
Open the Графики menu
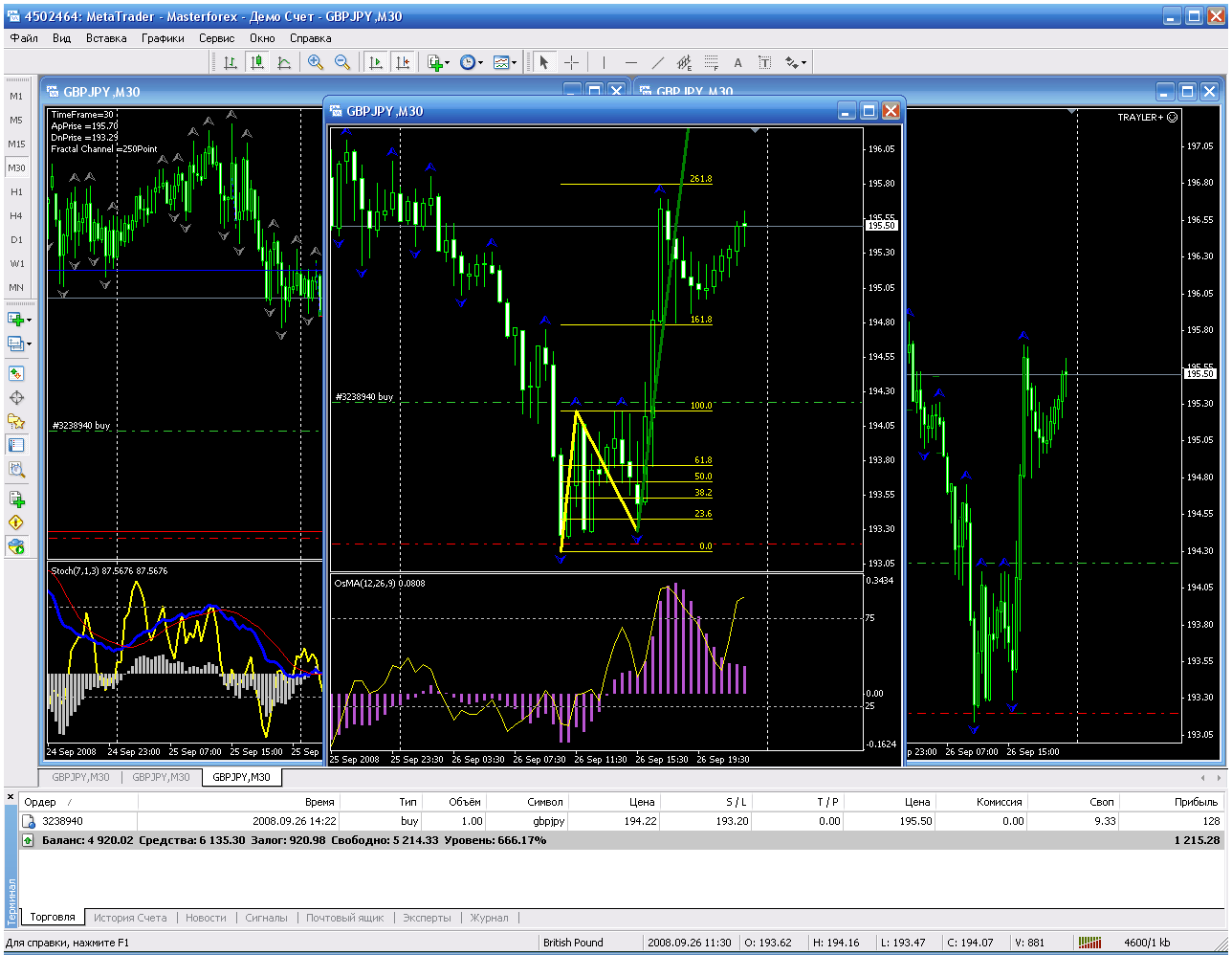click(164, 38)
